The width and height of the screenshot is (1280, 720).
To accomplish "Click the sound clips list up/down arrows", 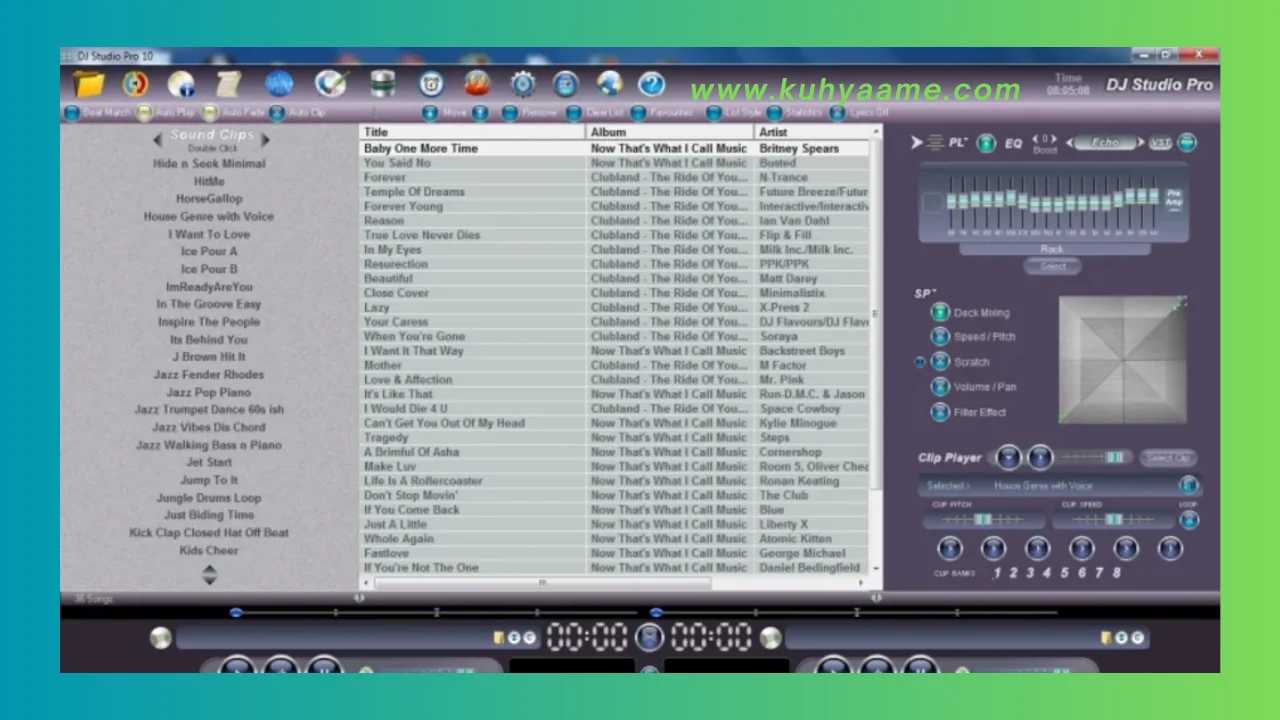I will [x=209, y=575].
